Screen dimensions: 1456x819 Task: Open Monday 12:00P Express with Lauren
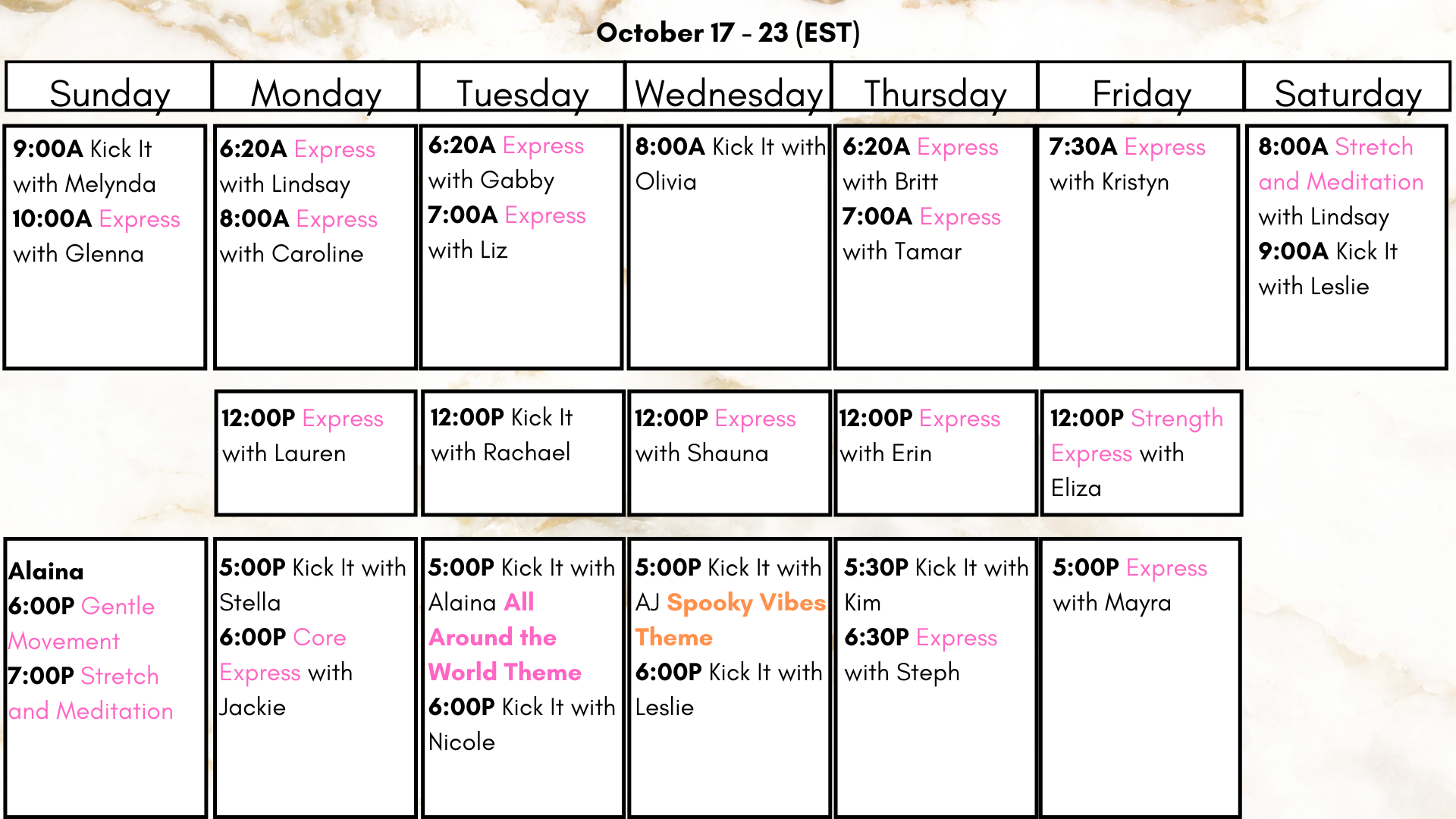pos(303,435)
